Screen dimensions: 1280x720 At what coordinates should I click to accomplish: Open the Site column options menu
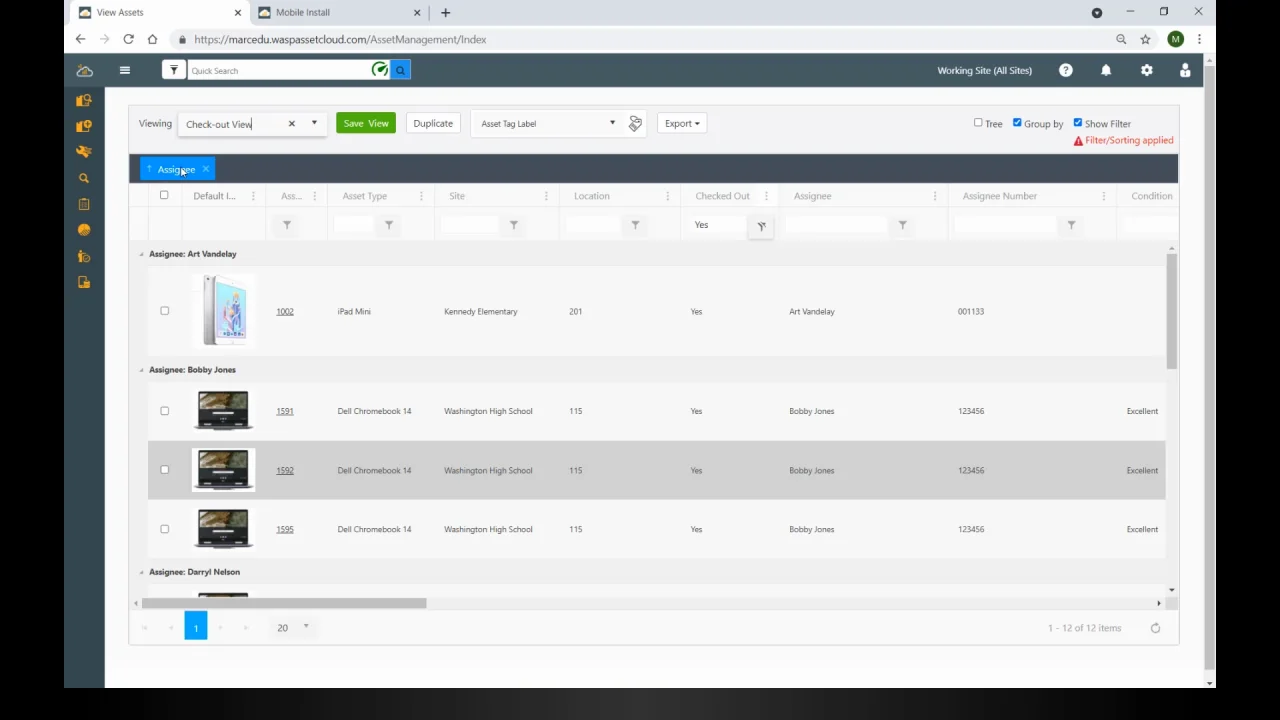click(x=546, y=196)
